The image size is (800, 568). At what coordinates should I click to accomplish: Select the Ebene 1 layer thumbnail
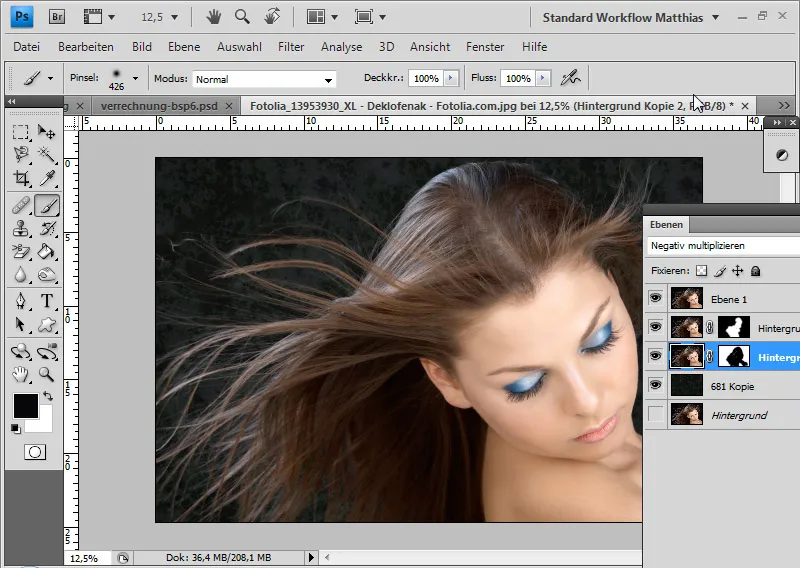(686, 299)
